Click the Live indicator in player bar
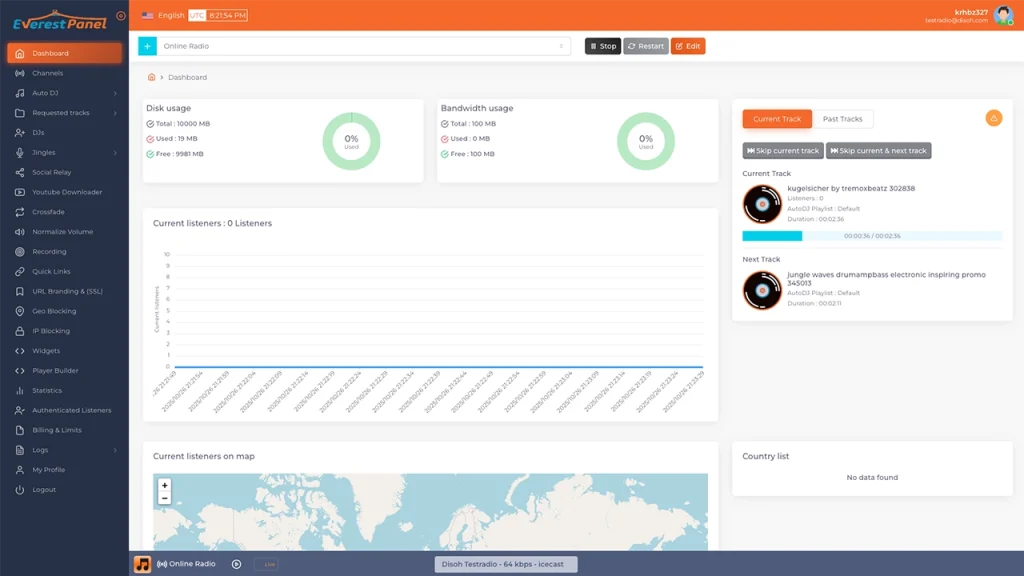 [x=266, y=564]
